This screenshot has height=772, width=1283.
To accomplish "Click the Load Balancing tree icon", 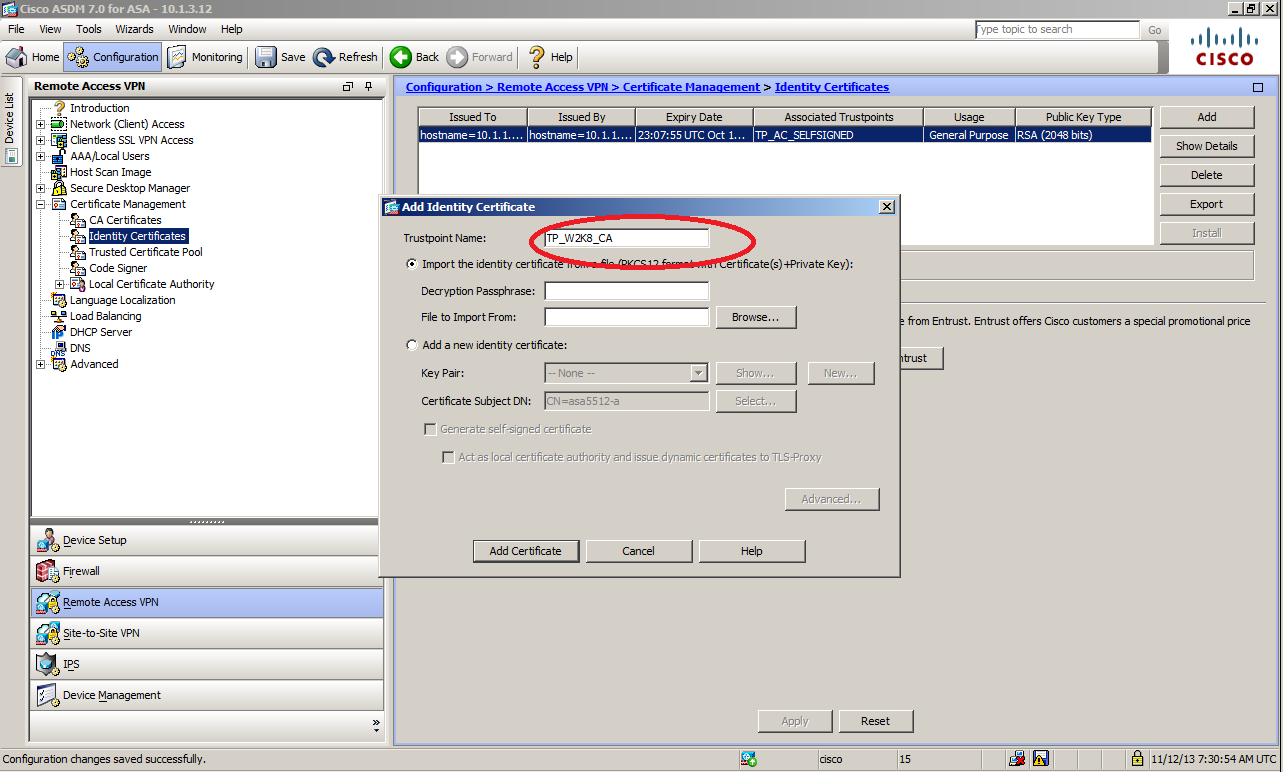I will [x=59, y=316].
